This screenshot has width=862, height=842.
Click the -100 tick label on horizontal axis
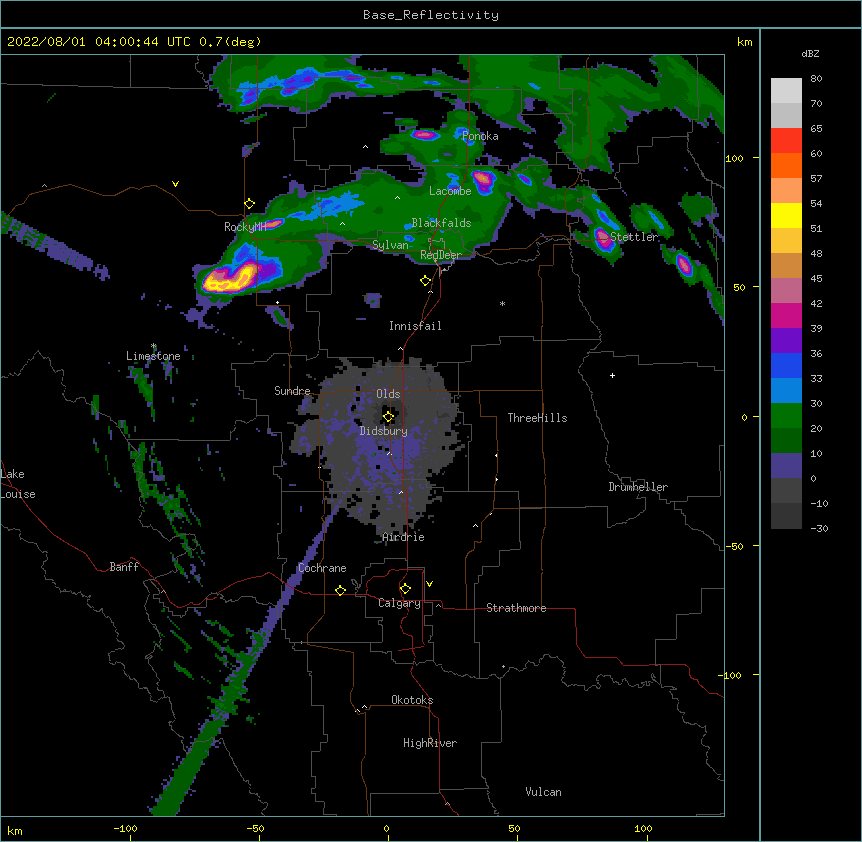point(125,828)
